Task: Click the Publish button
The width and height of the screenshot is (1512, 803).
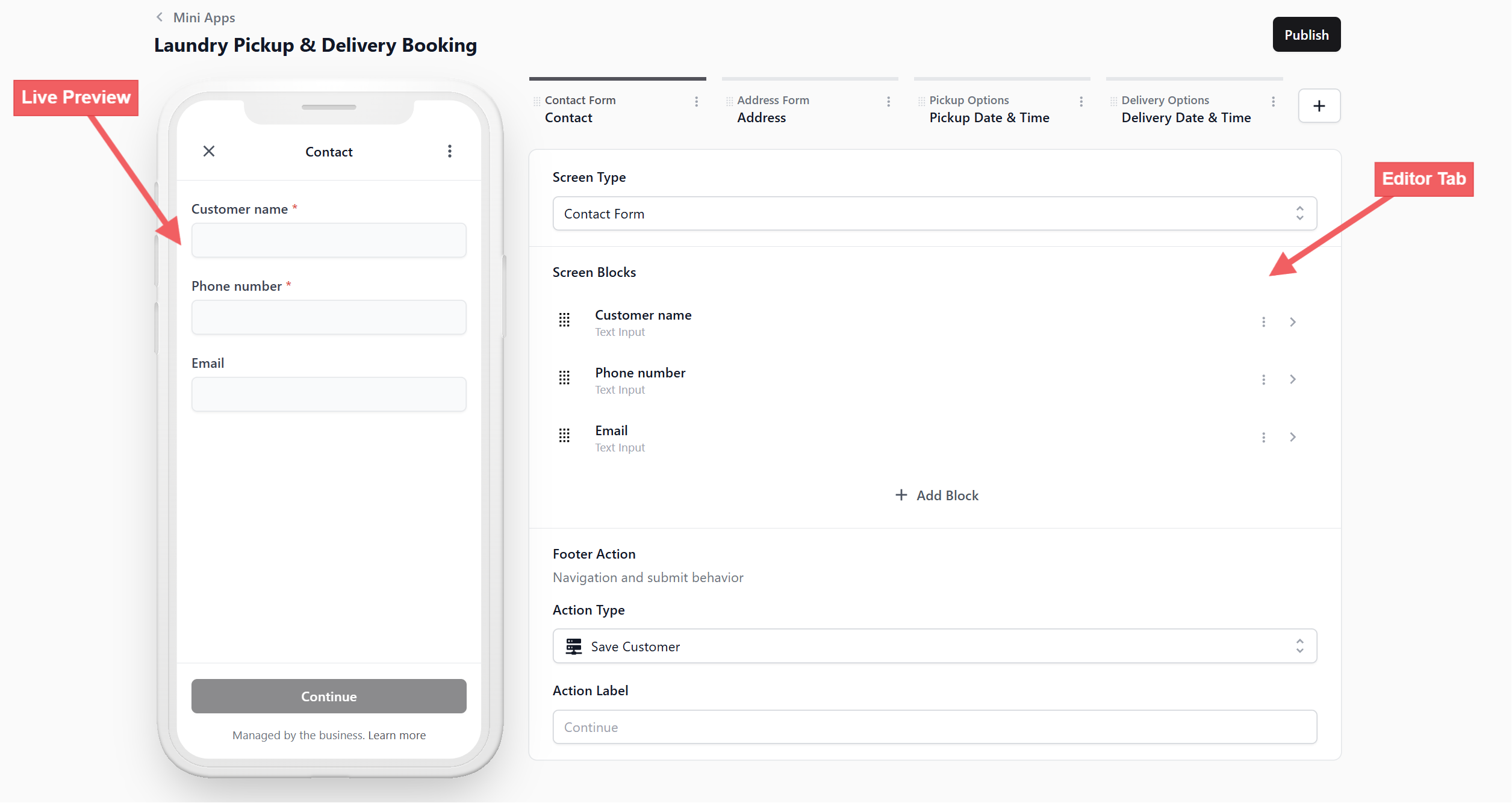Action: coord(1306,35)
